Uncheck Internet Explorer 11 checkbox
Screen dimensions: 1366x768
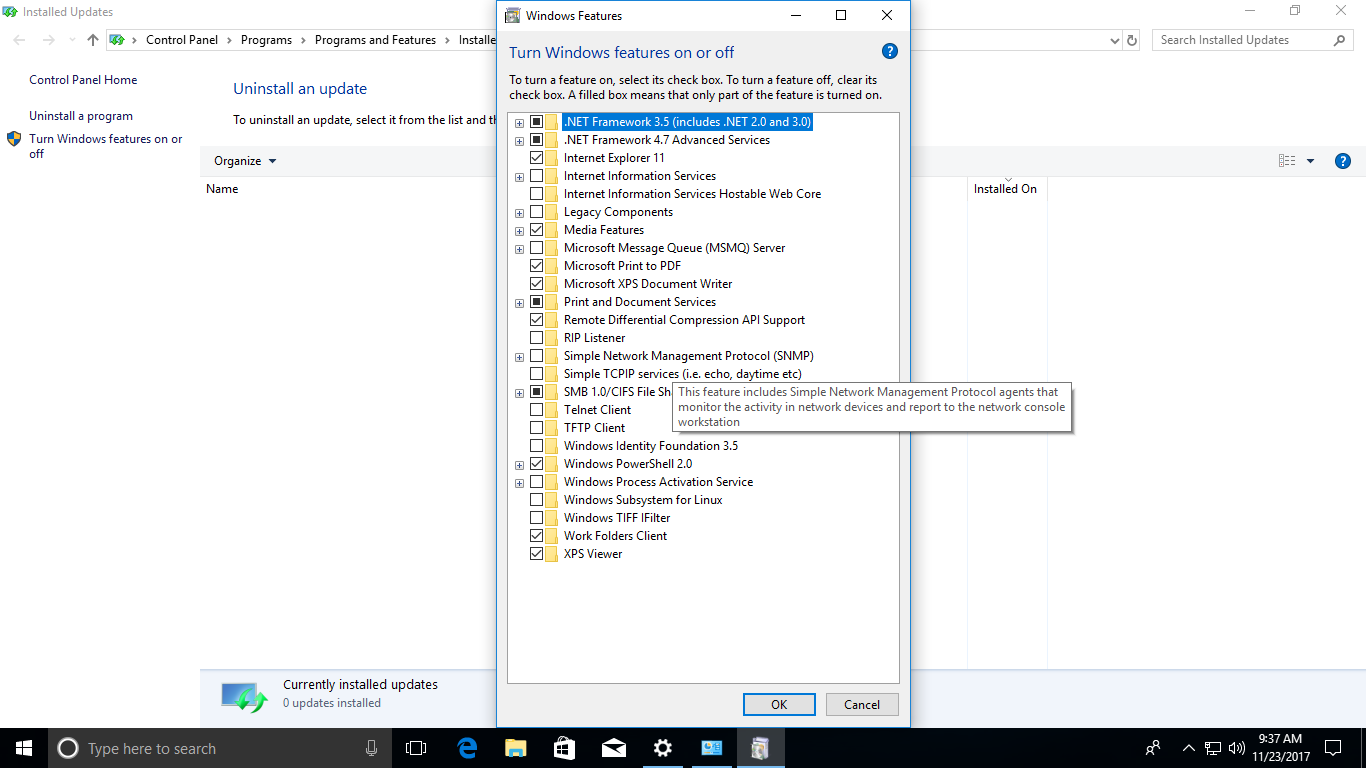click(x=537, y=158)
